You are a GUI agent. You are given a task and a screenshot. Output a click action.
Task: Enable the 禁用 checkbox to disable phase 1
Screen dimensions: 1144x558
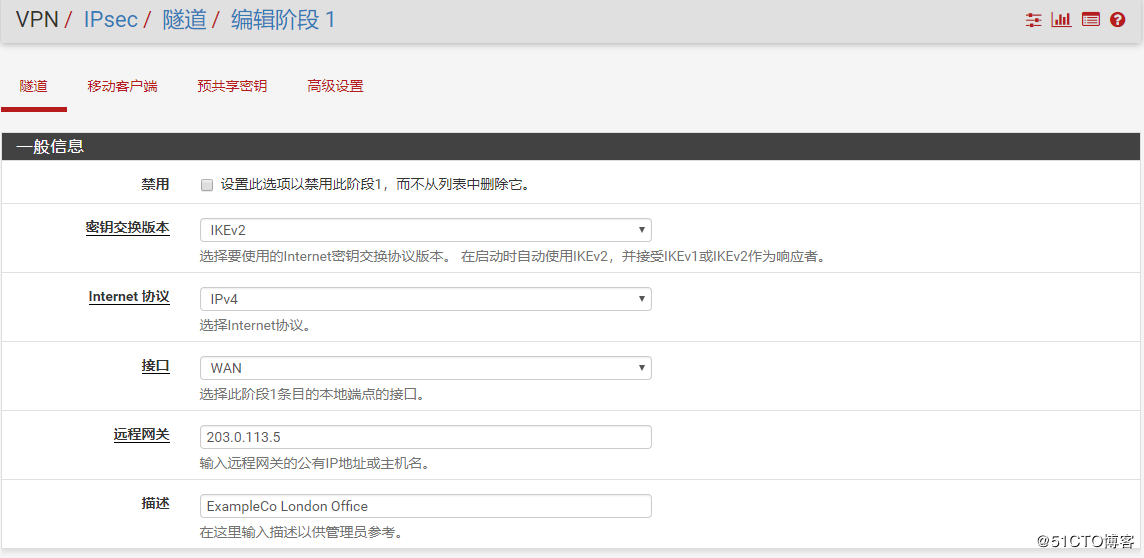[207, 185]
